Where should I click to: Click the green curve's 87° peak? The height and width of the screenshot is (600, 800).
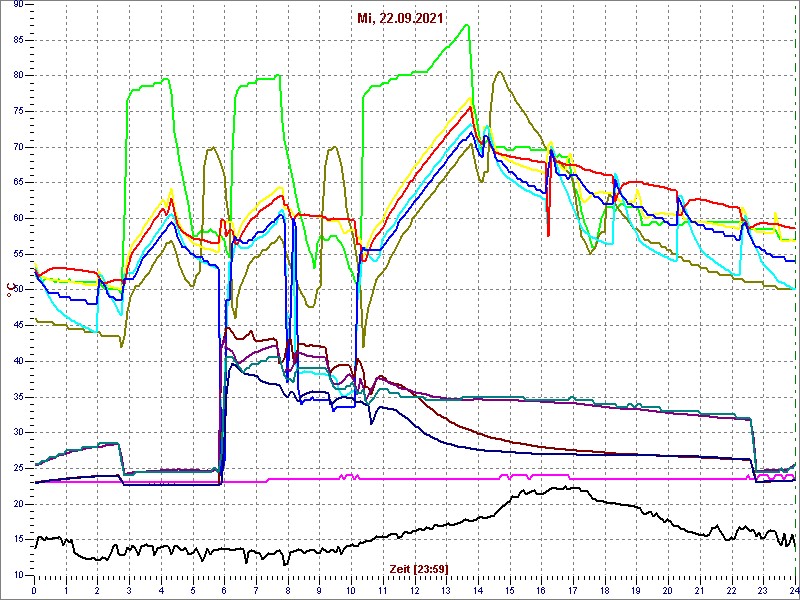tap(467, 24)
